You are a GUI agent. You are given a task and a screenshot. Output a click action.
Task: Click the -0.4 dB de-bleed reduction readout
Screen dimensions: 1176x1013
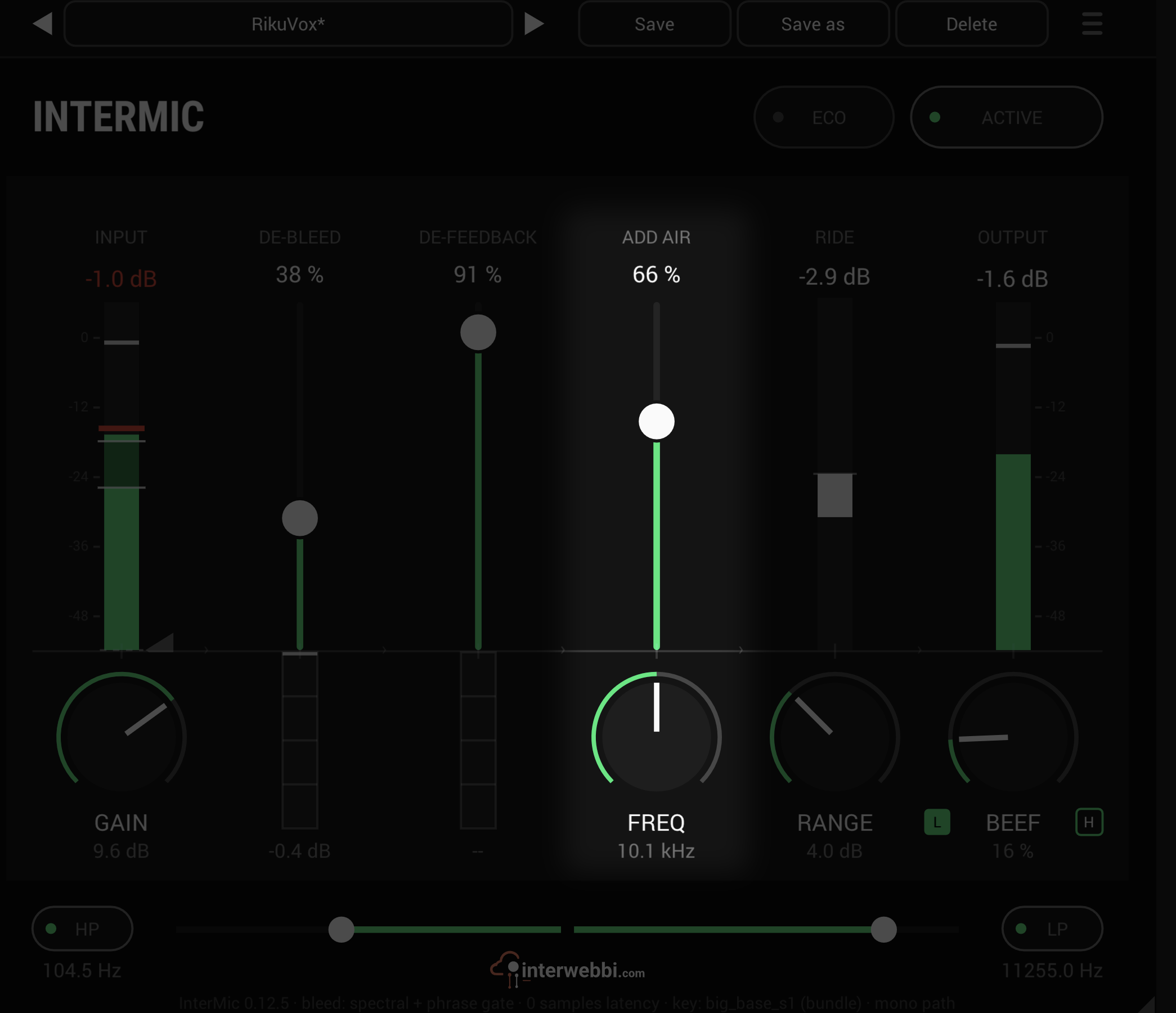coord(300,850)
